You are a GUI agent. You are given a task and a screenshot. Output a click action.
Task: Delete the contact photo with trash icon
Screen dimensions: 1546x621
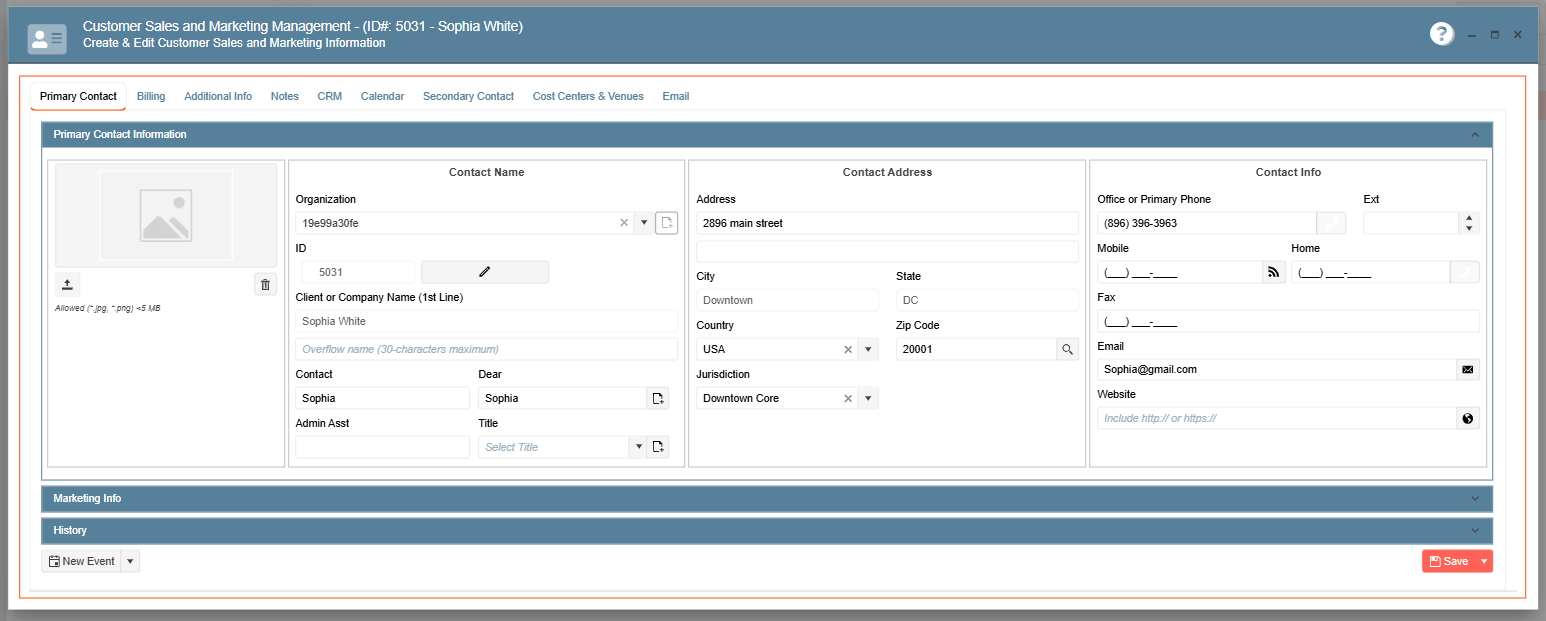coord(265,285)
